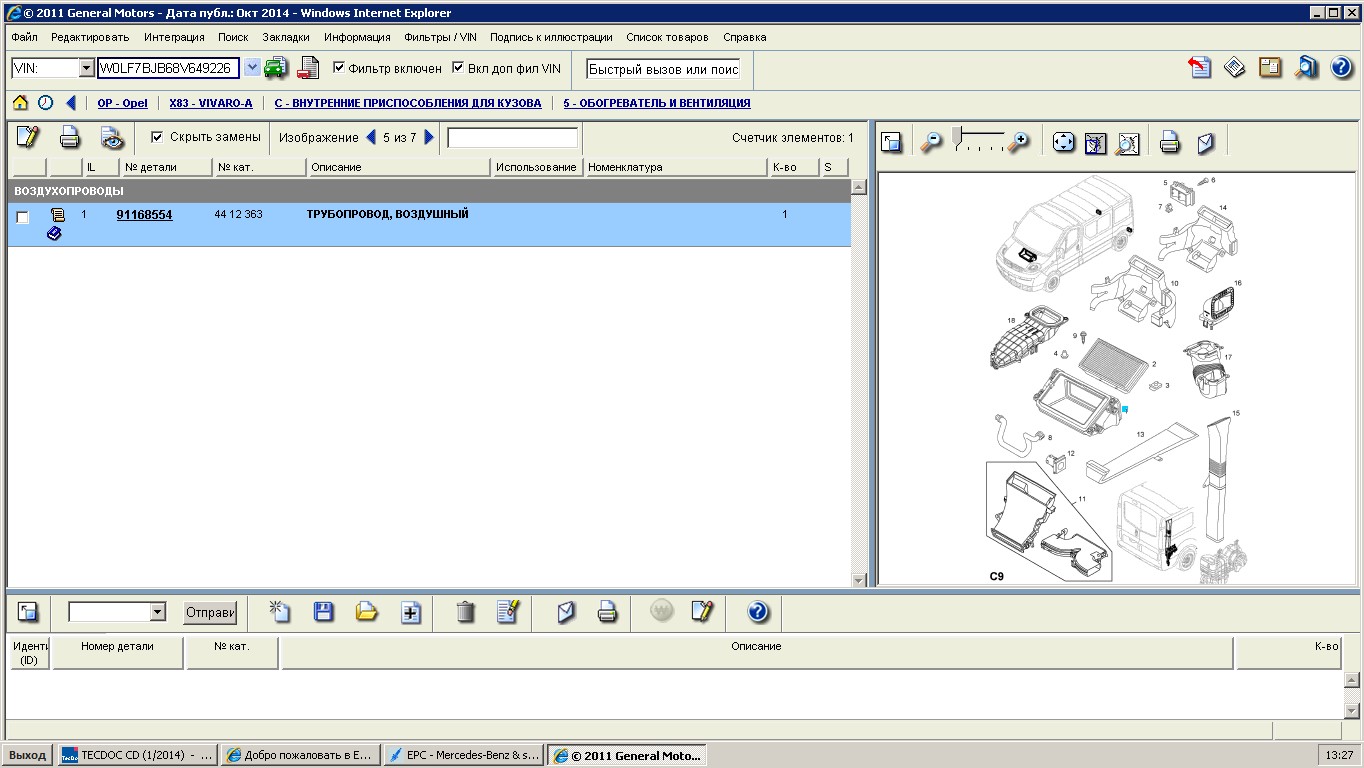
Task: Click zoom in magnifier on illustration toolbar
Action: click(x=1018, y=143)
